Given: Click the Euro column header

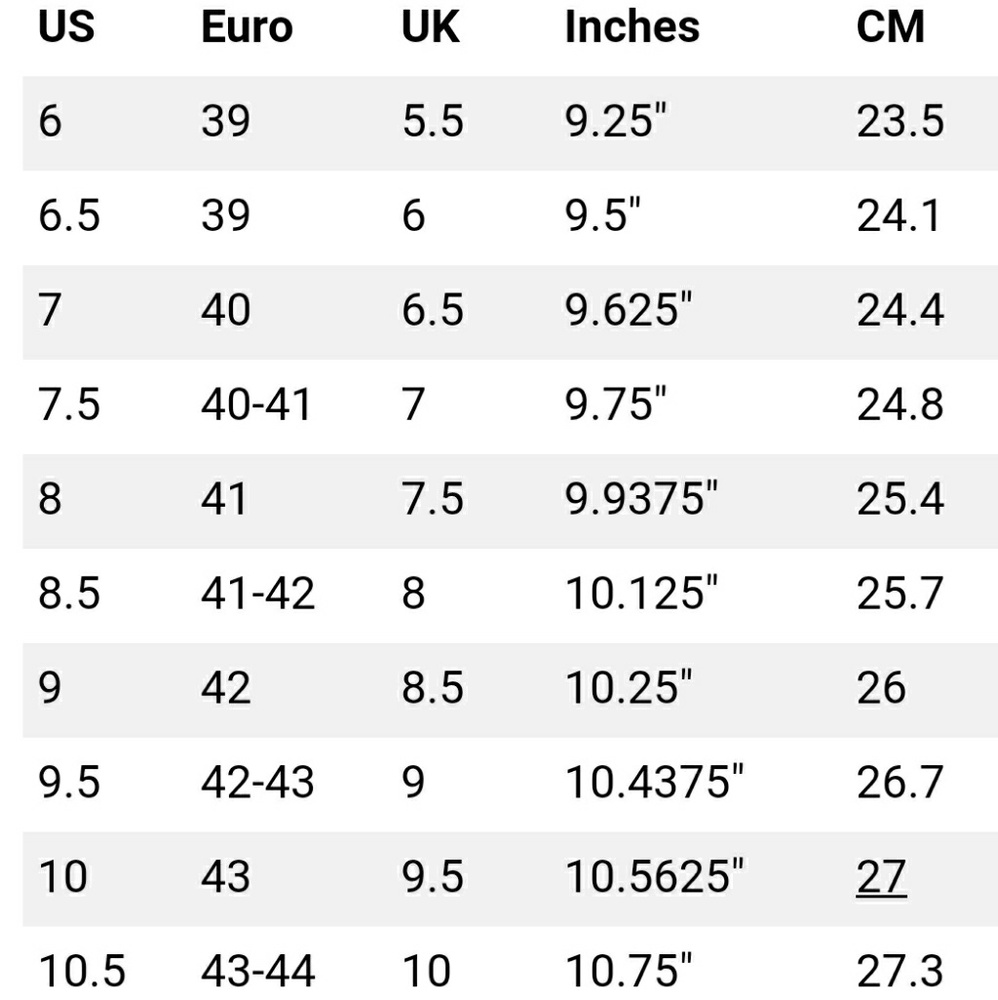Looking at the screenshot, I should coord(247,27).
